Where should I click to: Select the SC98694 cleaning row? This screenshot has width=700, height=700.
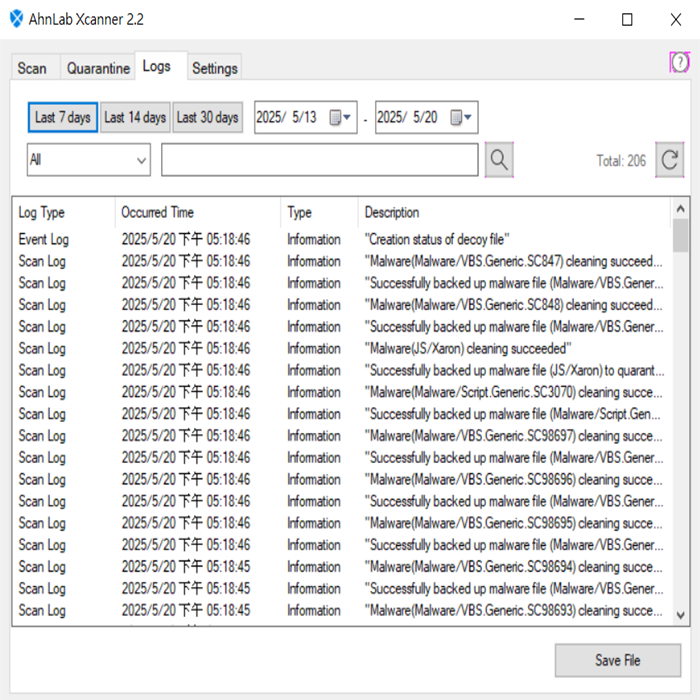[x=342, y=567]
